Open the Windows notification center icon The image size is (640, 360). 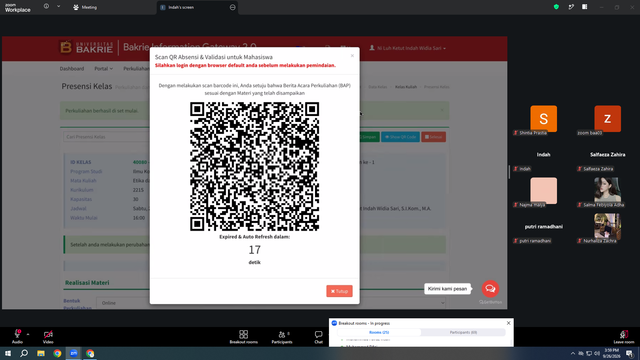point(630,353)
